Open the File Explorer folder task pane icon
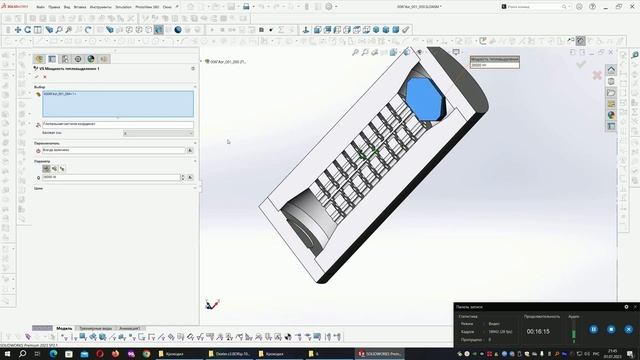The width and height of the screenshot is (640, 360). point(611,93)
